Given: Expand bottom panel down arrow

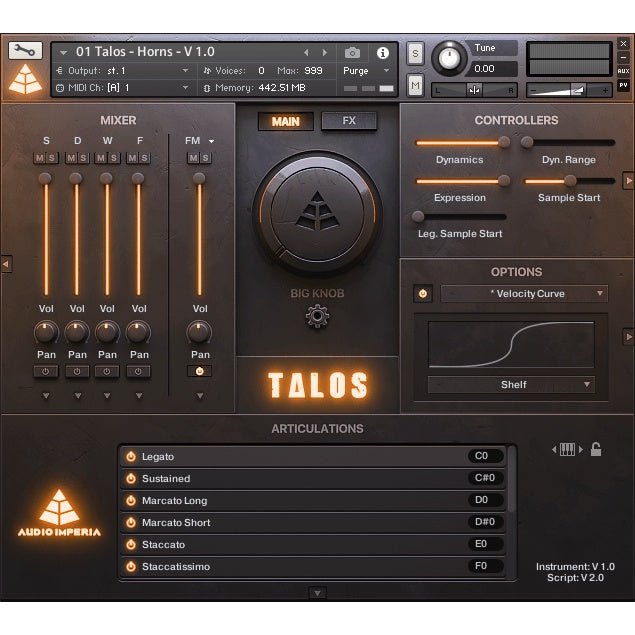Looking at the screenshot, I should click(317, 593).
